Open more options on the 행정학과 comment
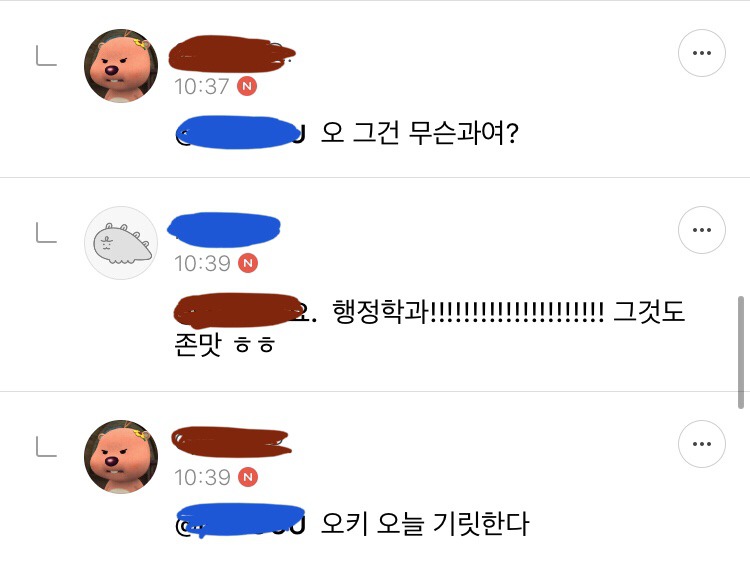Image resolution: width=750 pixels, height=565 pixels. point(702,230)
